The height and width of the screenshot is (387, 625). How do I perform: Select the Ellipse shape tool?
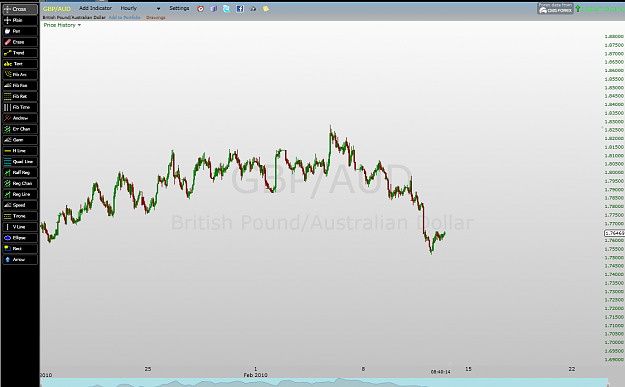[x=20, y=238]
